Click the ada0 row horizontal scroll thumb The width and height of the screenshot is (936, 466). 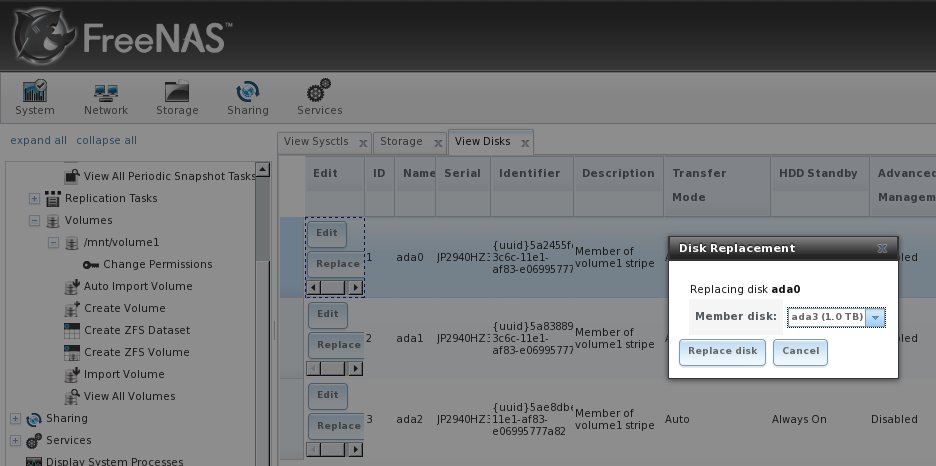[332, 288]
